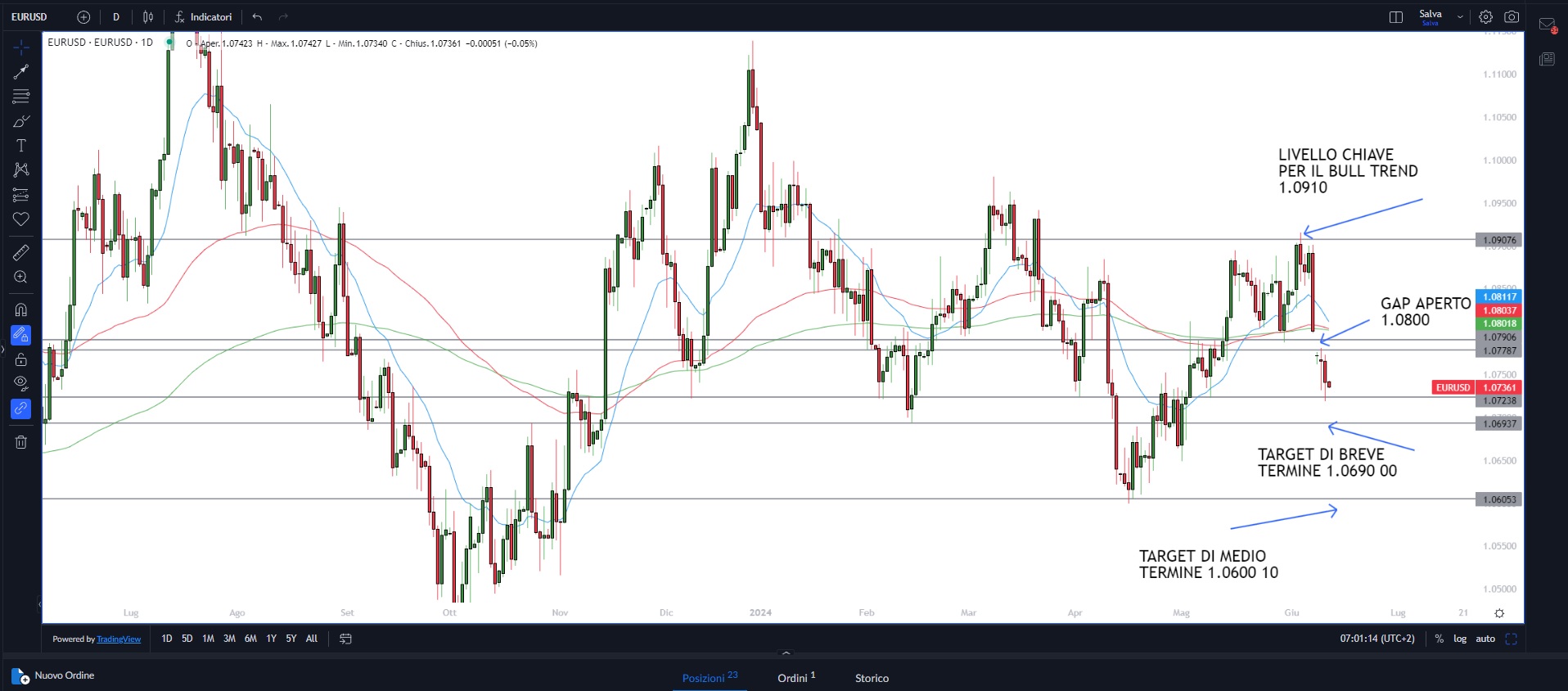Hide all drawings with the eye icon
Screen dimensions: 1568x691
21,383
